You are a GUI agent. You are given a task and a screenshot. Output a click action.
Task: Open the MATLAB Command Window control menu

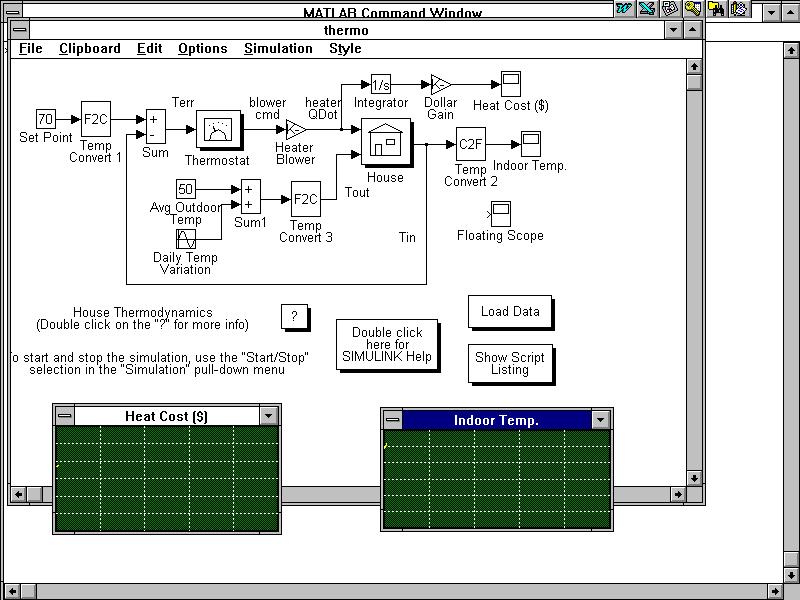click(13, 12)
